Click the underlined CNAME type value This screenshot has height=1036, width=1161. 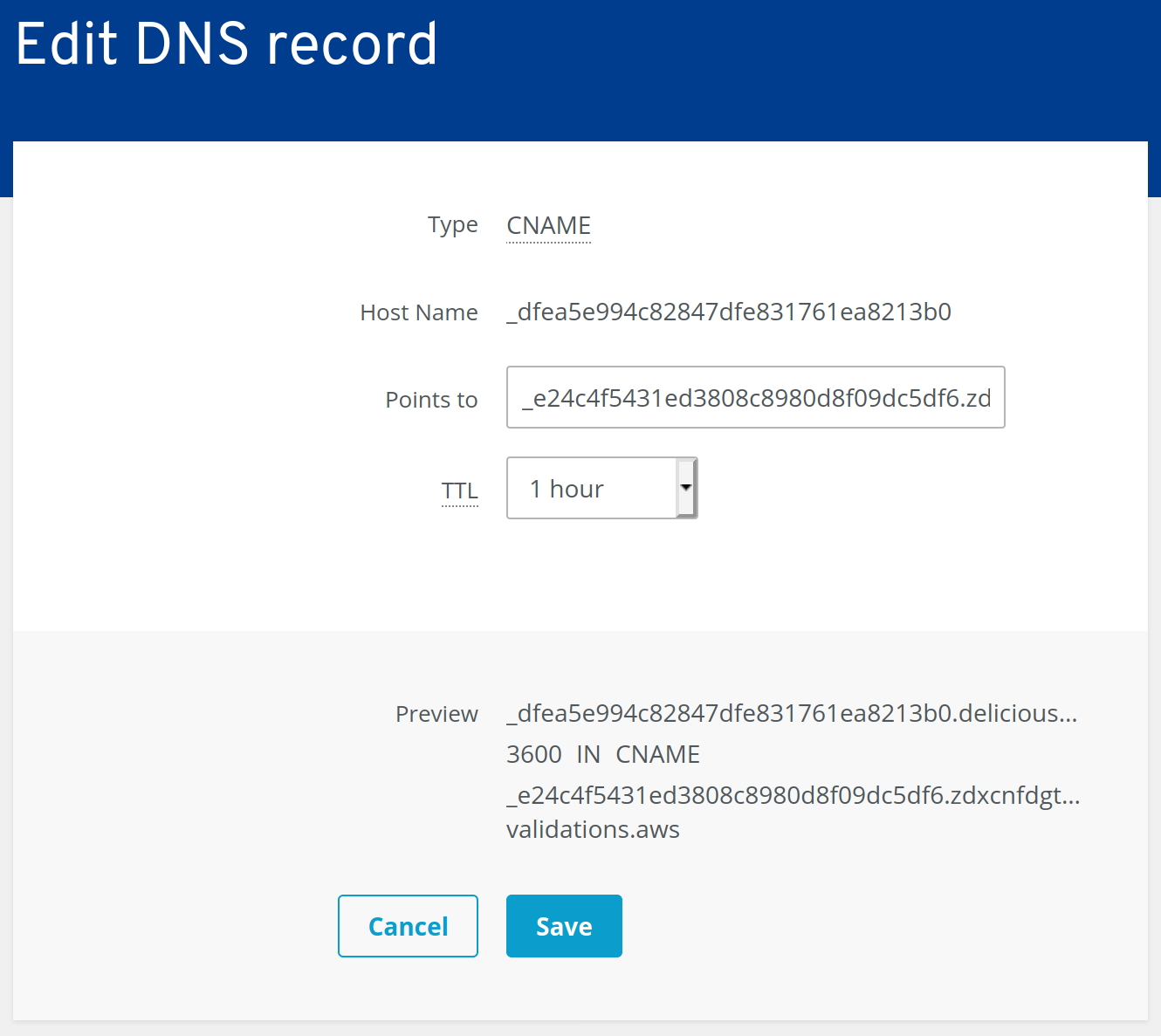click(548, 226)
